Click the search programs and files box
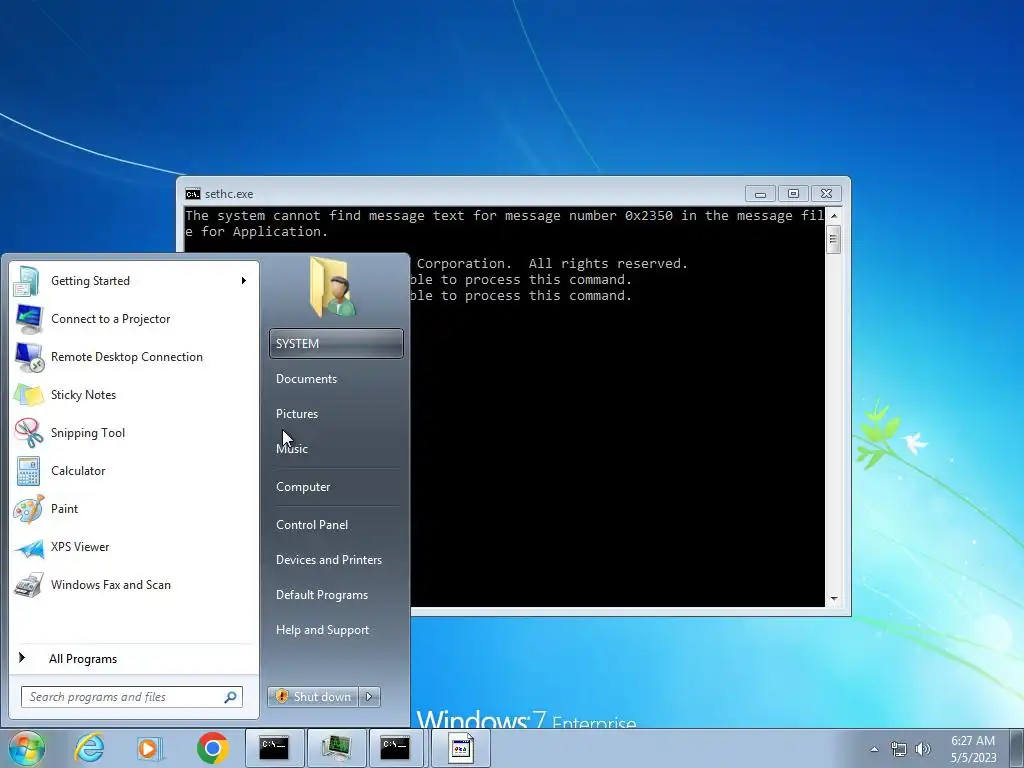 point(131,697)
